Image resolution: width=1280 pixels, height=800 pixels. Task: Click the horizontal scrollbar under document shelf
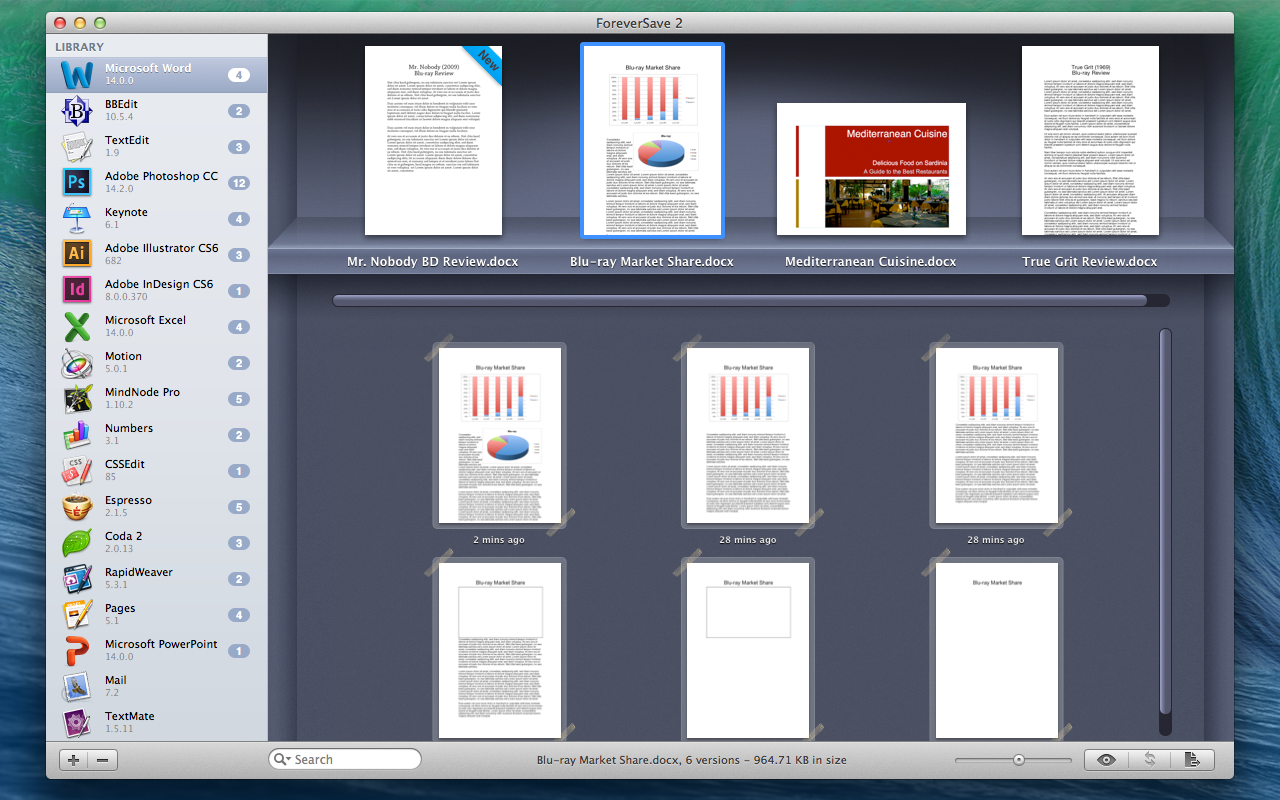pos(740,300)
